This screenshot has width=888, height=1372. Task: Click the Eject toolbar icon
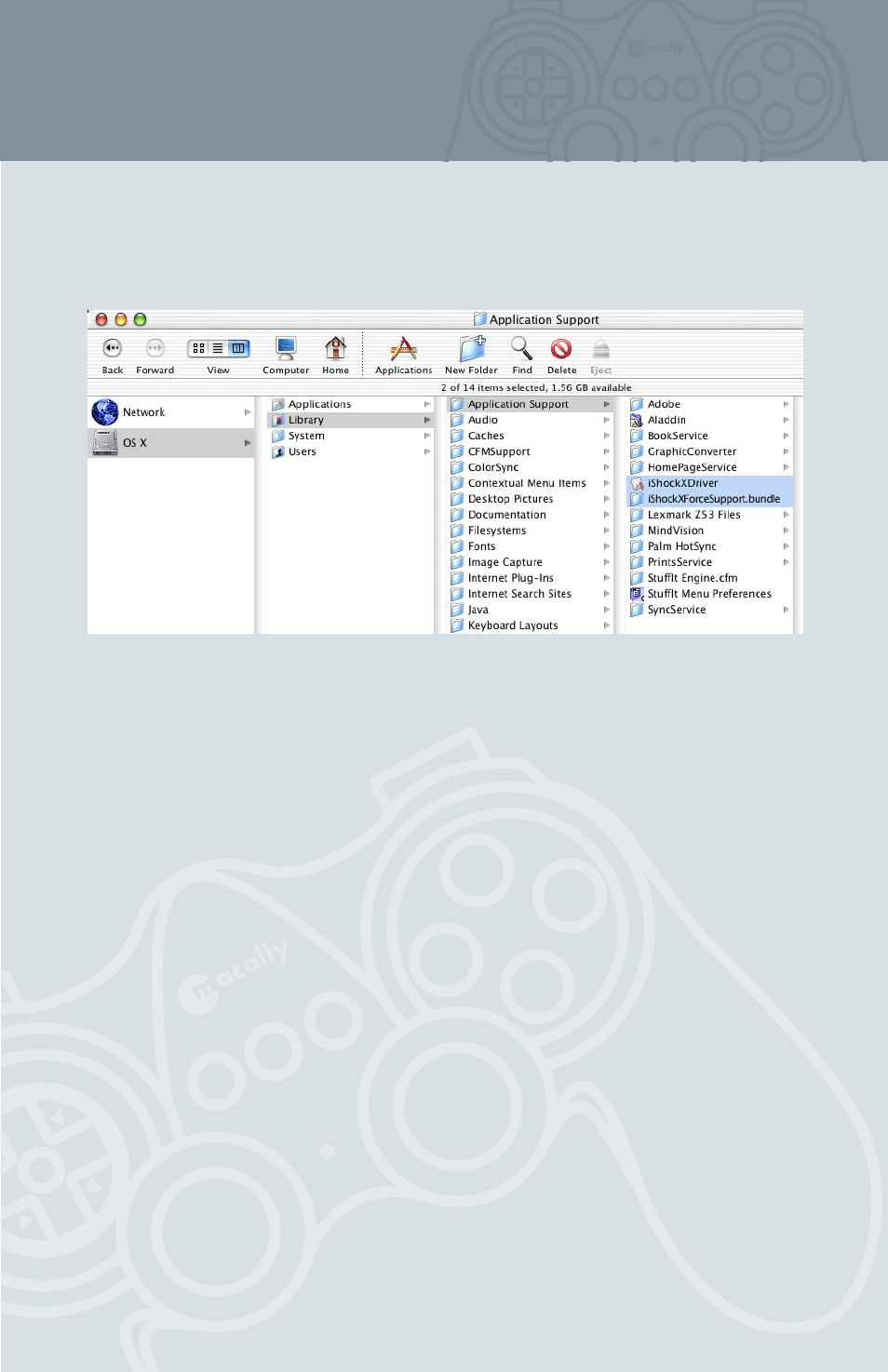pyautogui.click(x=601, y=349)
